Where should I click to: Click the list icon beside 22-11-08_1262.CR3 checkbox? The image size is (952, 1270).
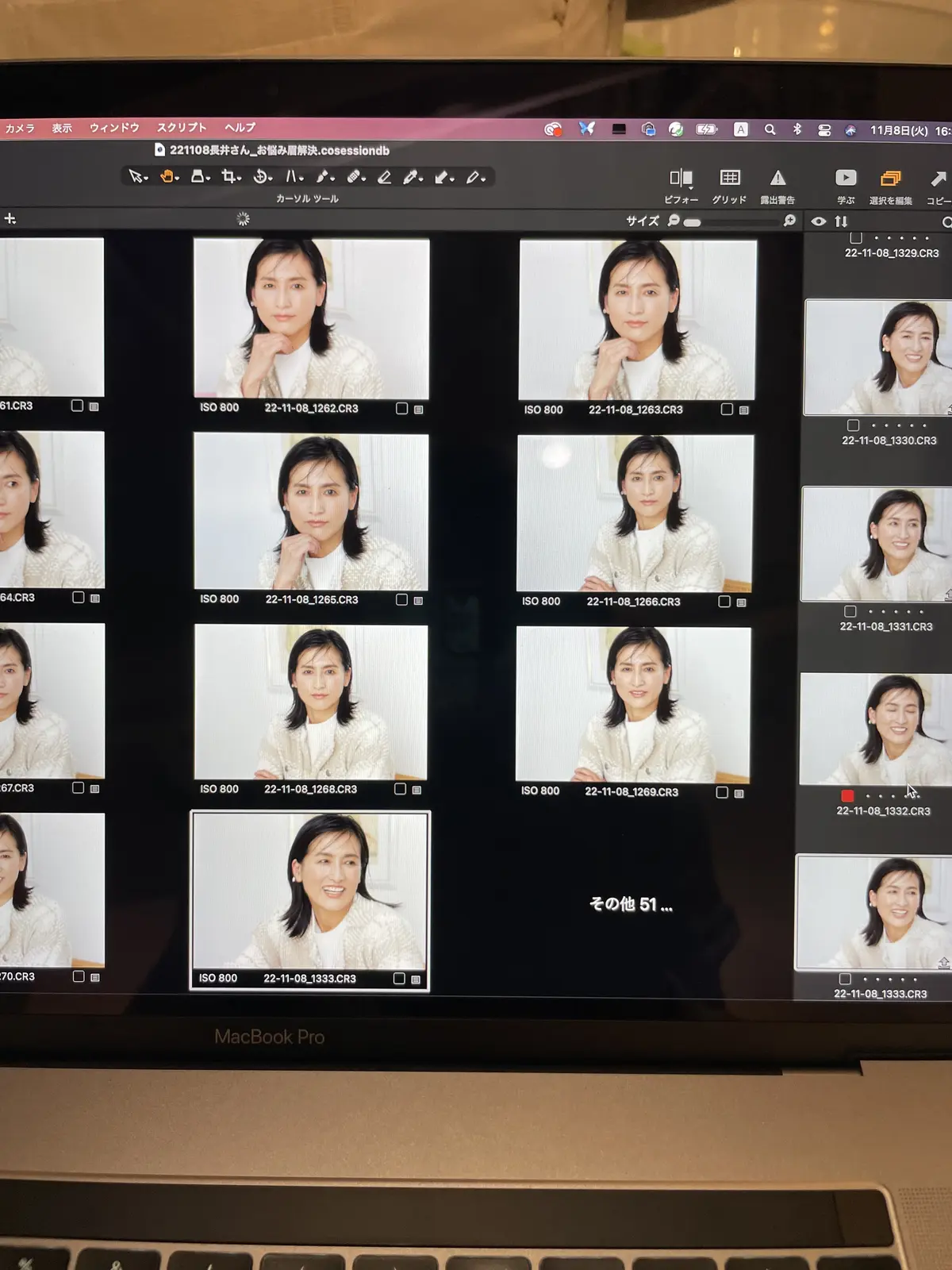419,410
